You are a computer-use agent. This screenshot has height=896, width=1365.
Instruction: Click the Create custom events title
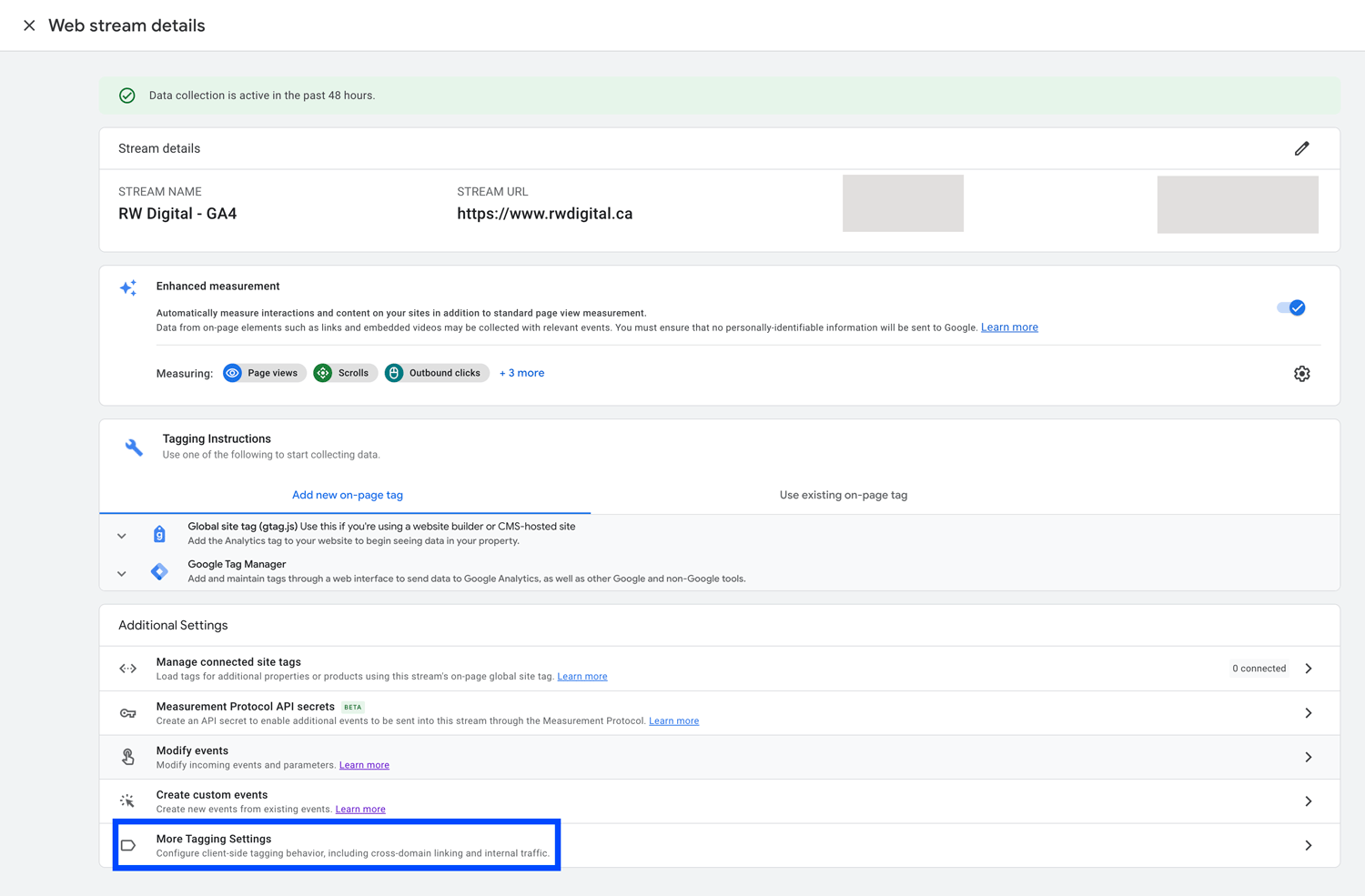coord(212,795)
